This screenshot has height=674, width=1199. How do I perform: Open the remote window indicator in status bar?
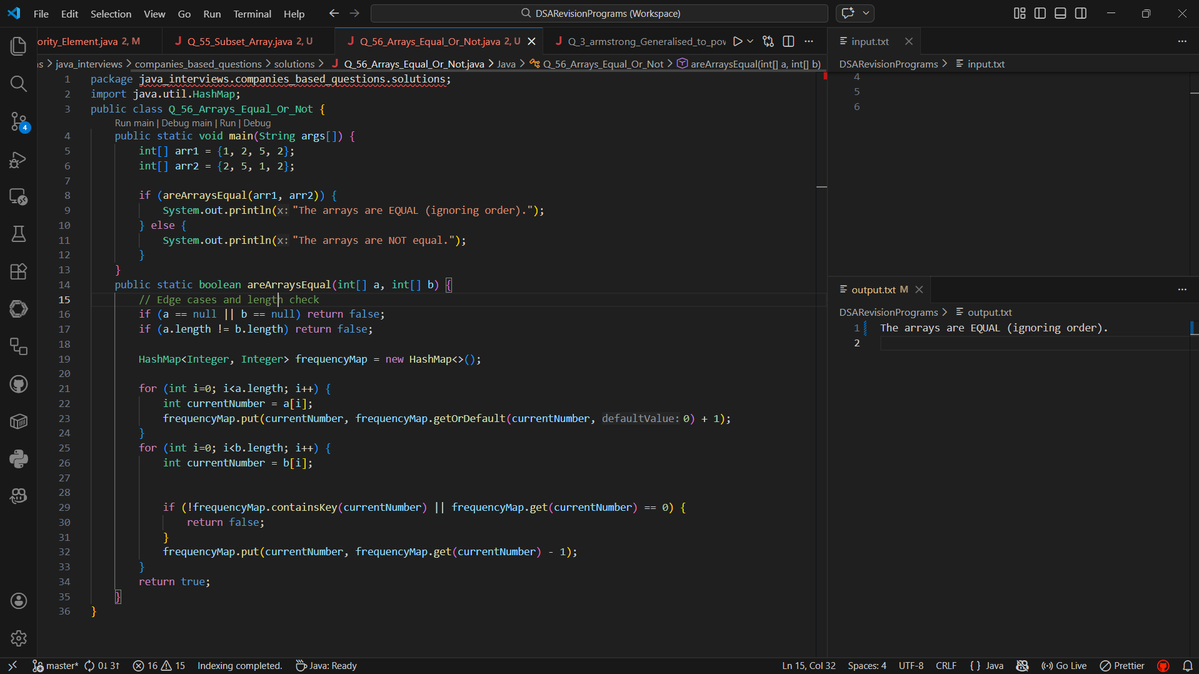[12, 666]
